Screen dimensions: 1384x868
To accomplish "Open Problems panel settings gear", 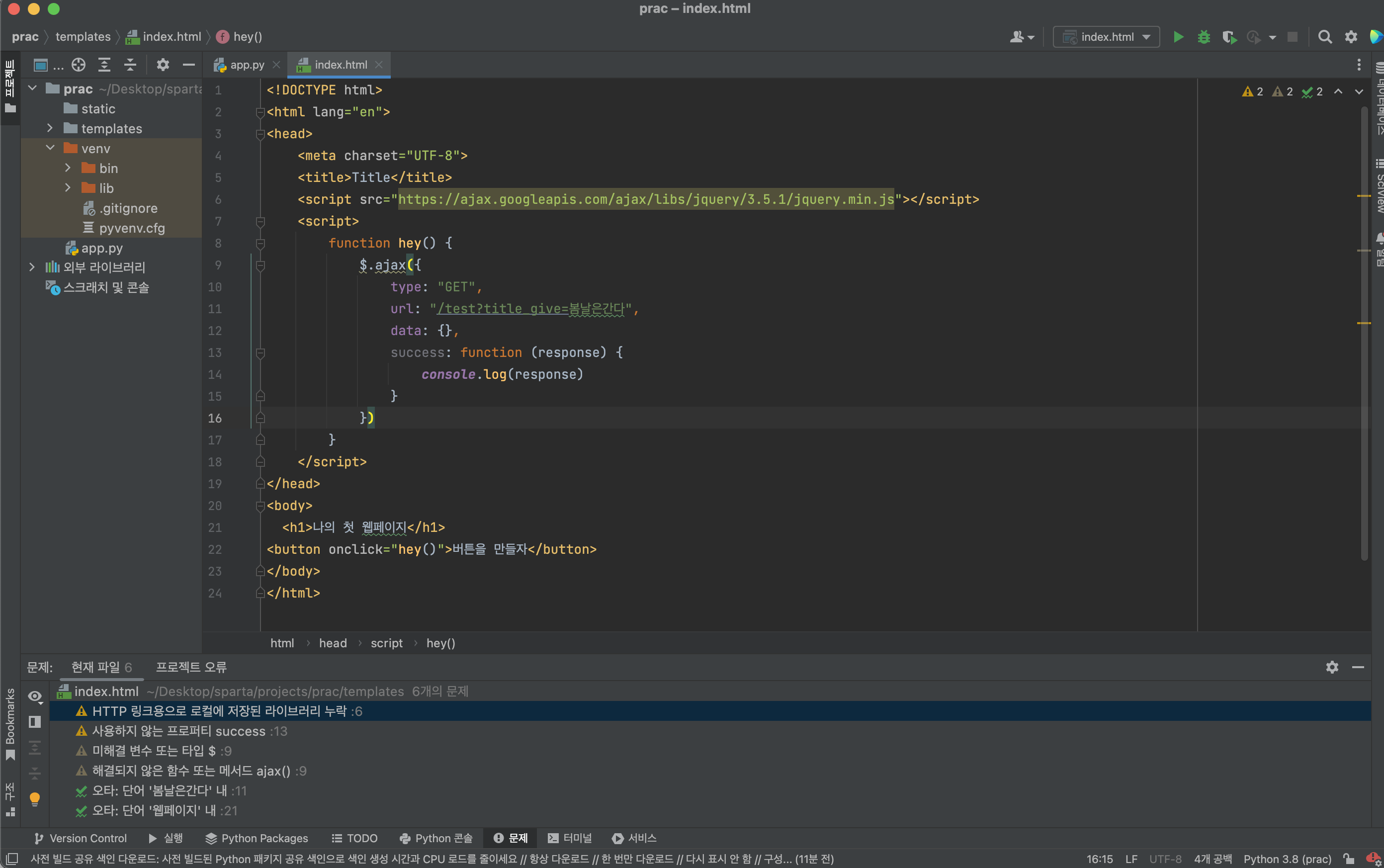I will [x=1332, y=667].
